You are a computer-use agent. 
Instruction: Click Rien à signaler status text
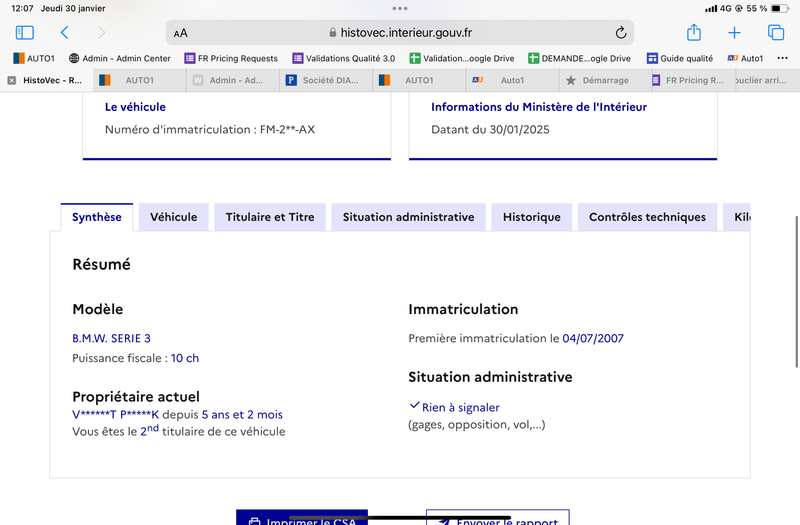coord(460,407)
